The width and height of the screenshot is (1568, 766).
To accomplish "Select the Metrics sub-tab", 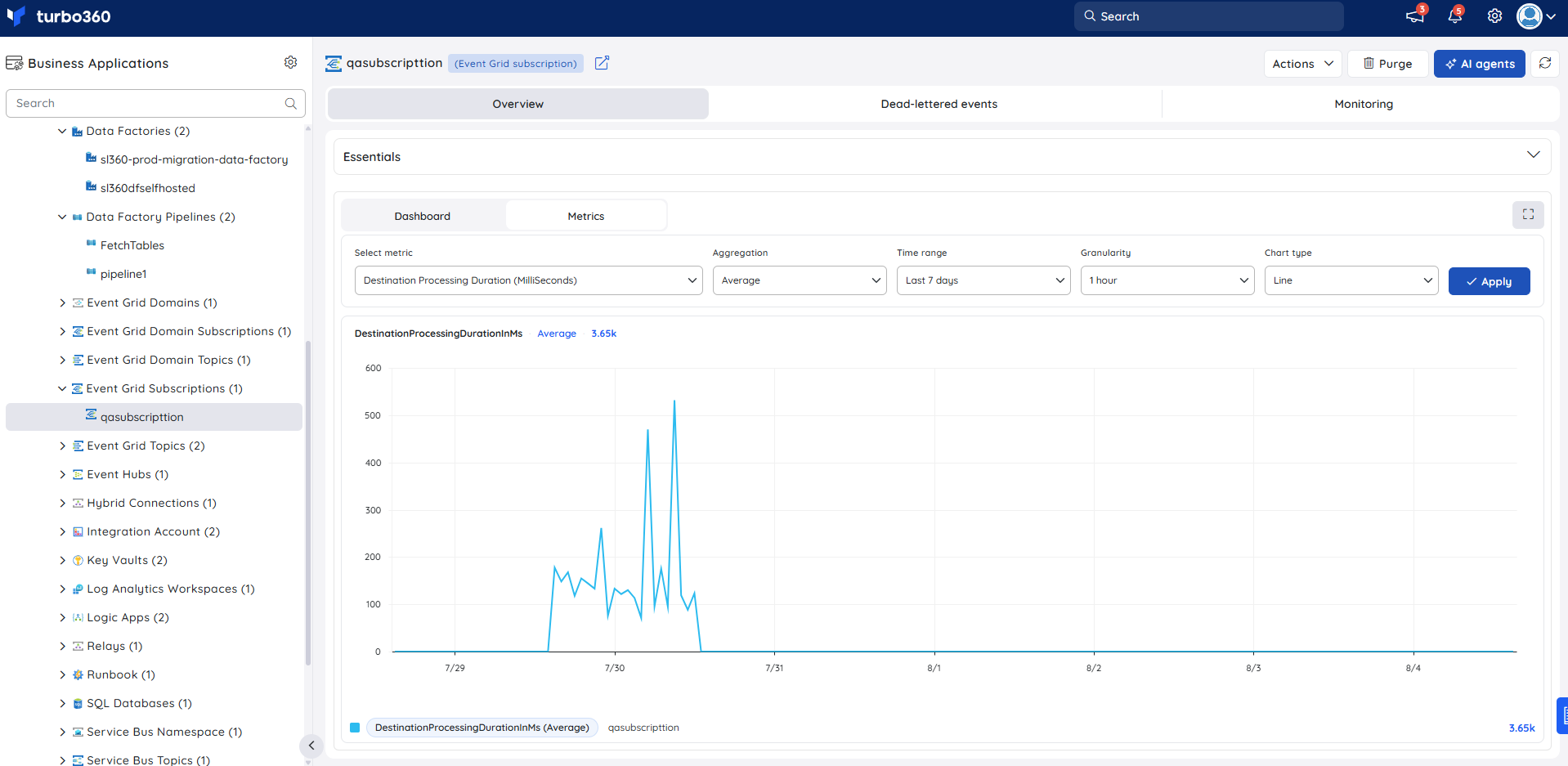I will pos(586,216).
